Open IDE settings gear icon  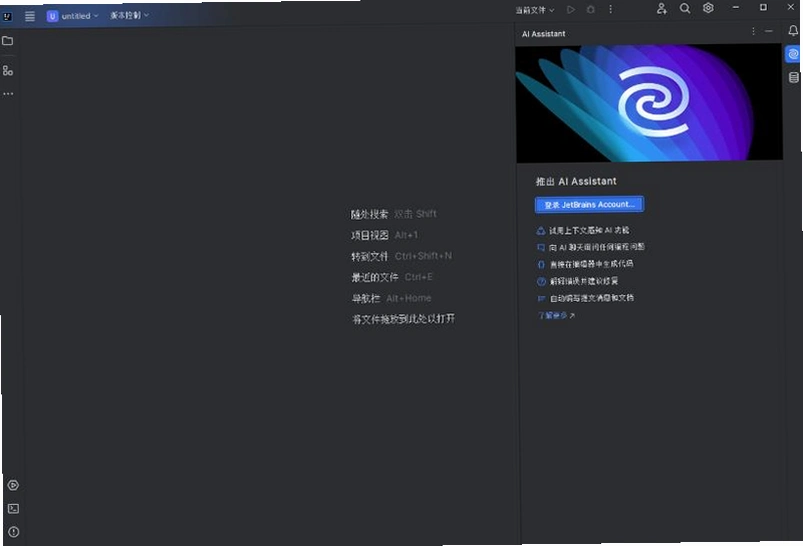pyautogui.click(x=708, y=8)
